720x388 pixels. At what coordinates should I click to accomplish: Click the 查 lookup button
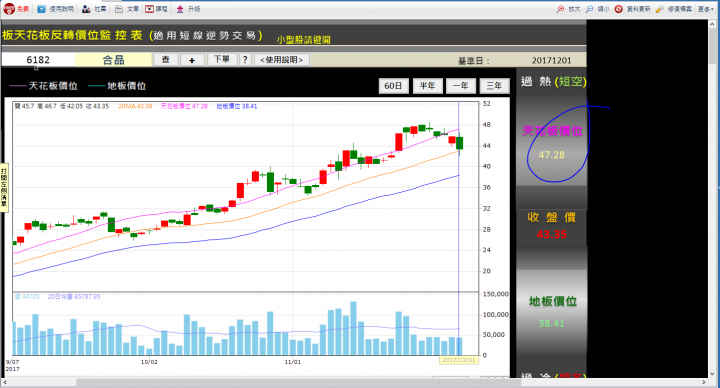[166, 60]
